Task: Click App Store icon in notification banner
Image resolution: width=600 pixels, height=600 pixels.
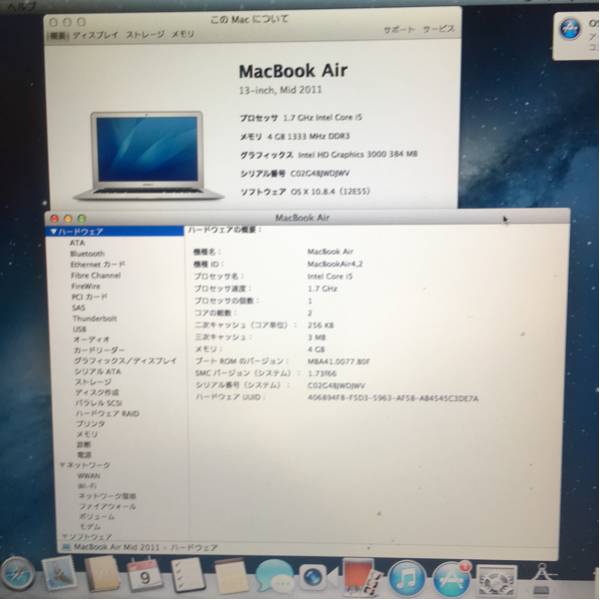Action: pyautogui.click(x=569, y=28)
